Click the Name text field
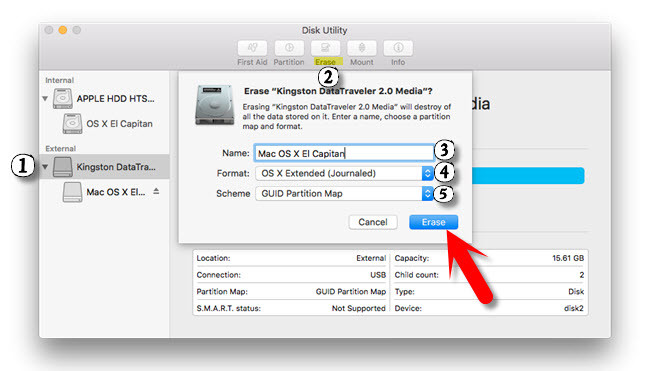Image resolution: width=650 pixels, height=371 pixels. [344, 153]
